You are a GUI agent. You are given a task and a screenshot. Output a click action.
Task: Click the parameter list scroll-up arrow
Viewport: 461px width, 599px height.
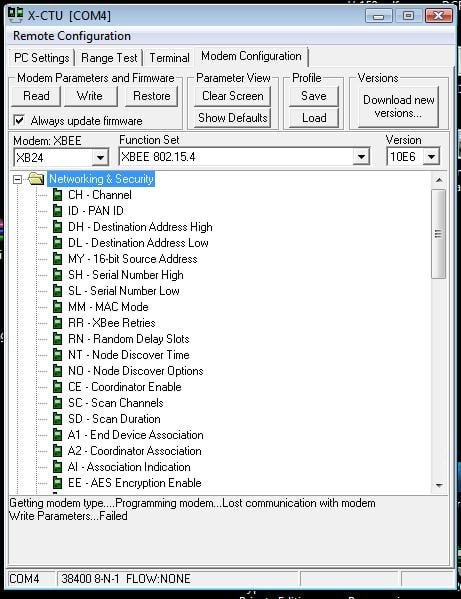439,180
